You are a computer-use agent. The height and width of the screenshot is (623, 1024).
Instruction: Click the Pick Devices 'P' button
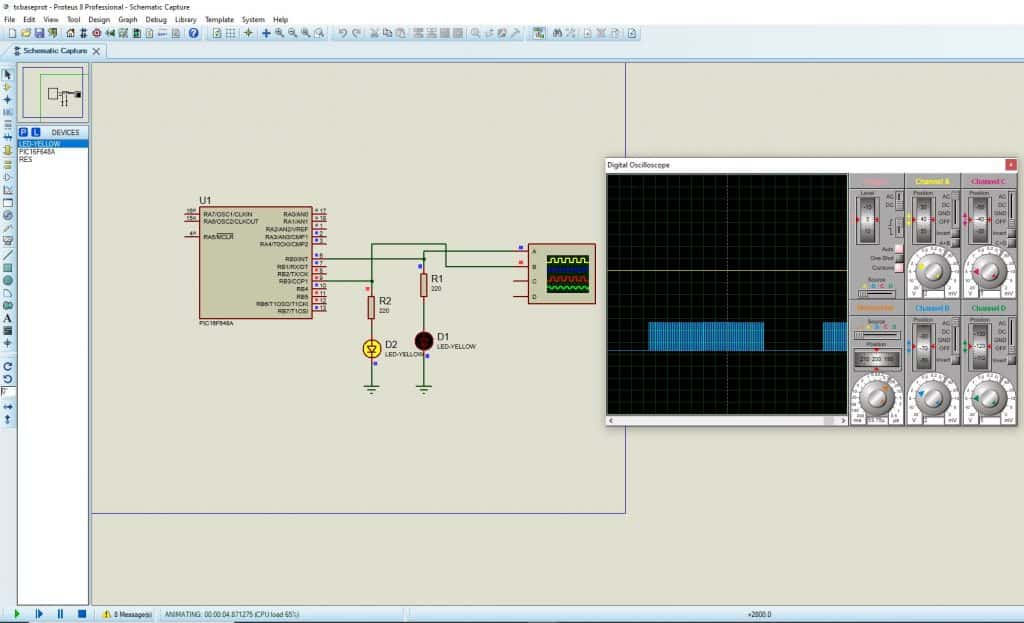pos(24,132)
